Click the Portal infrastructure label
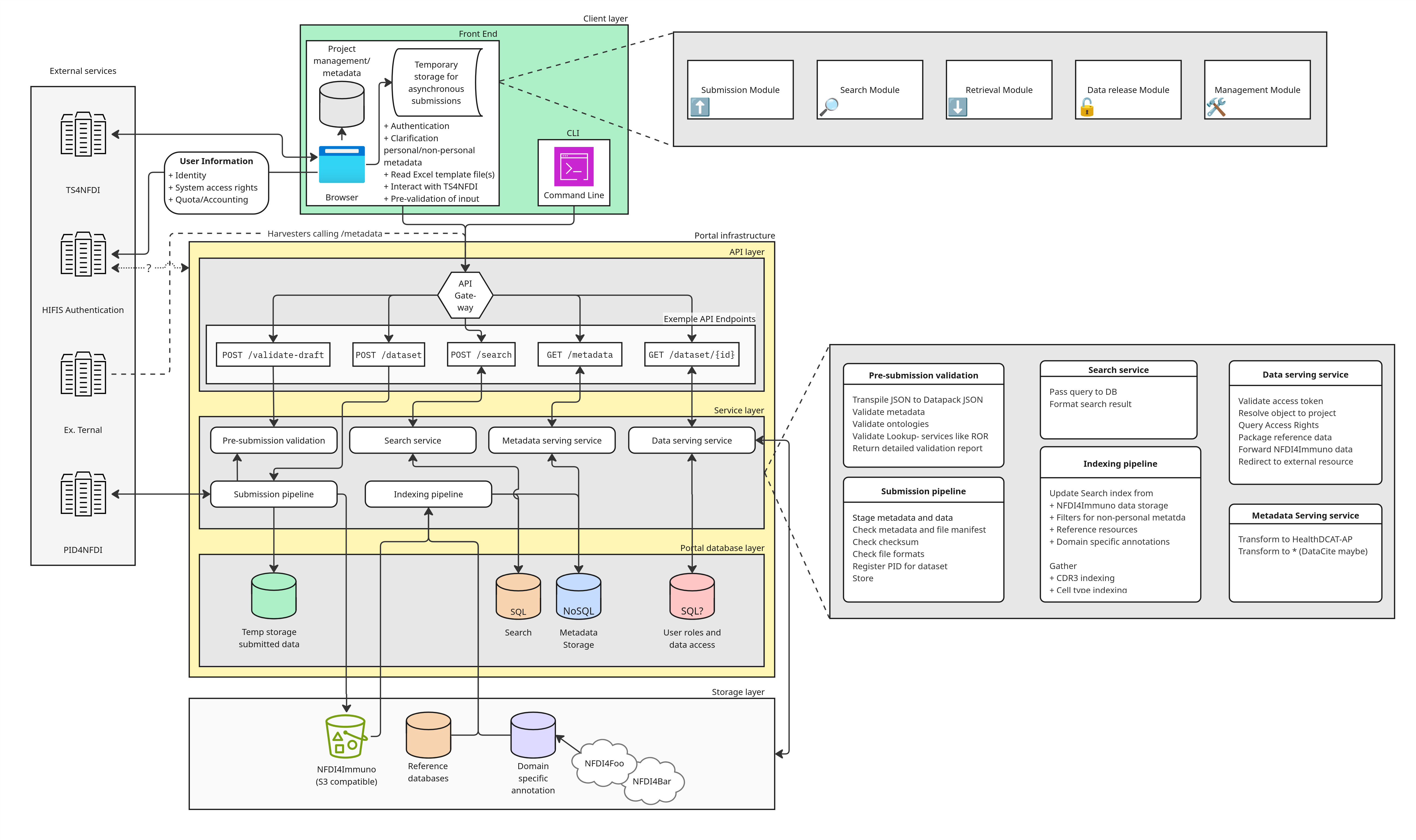This screenshot has height=840, width=1416. tap(734, 236)
